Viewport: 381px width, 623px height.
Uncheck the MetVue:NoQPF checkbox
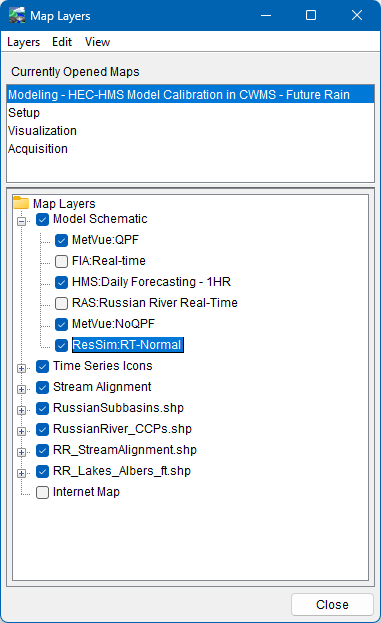click(62, 324)
